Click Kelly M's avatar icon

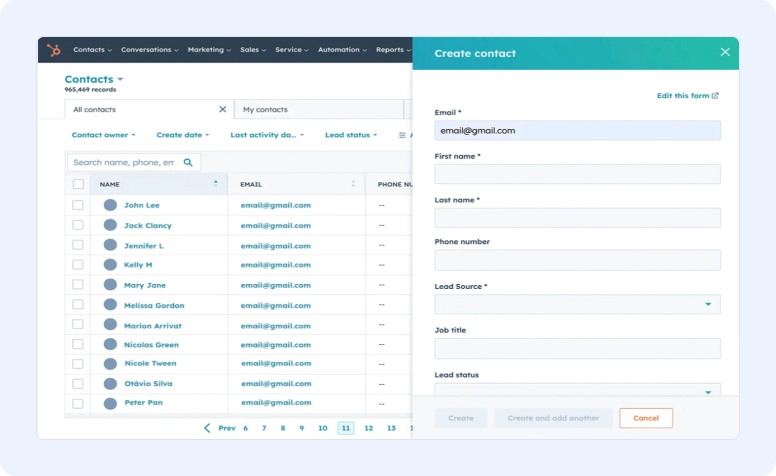pyautogui.click(x=110, y=265)
